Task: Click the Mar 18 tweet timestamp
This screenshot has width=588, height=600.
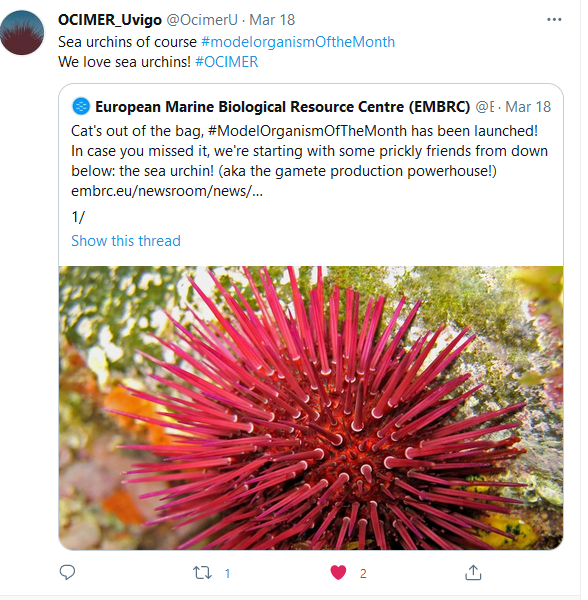Action: pos(272,20)
